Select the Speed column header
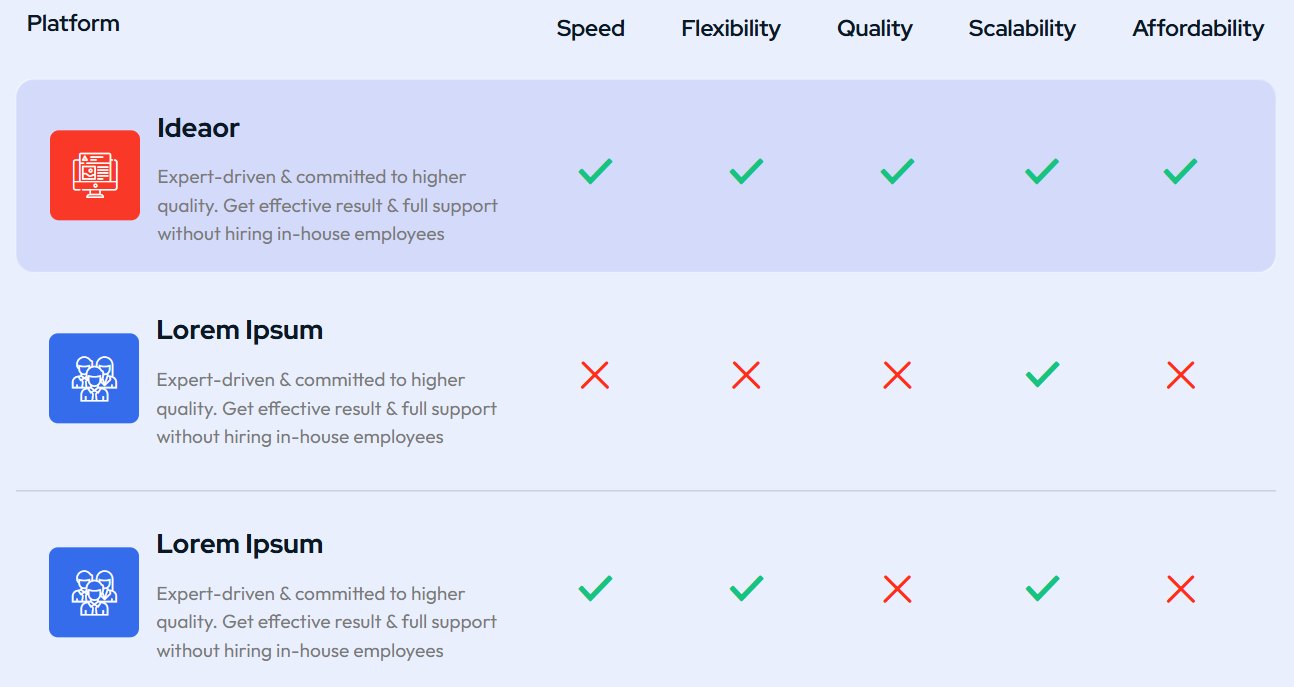The height and width of the screenshot is (687, 1294). click(591, 29)
